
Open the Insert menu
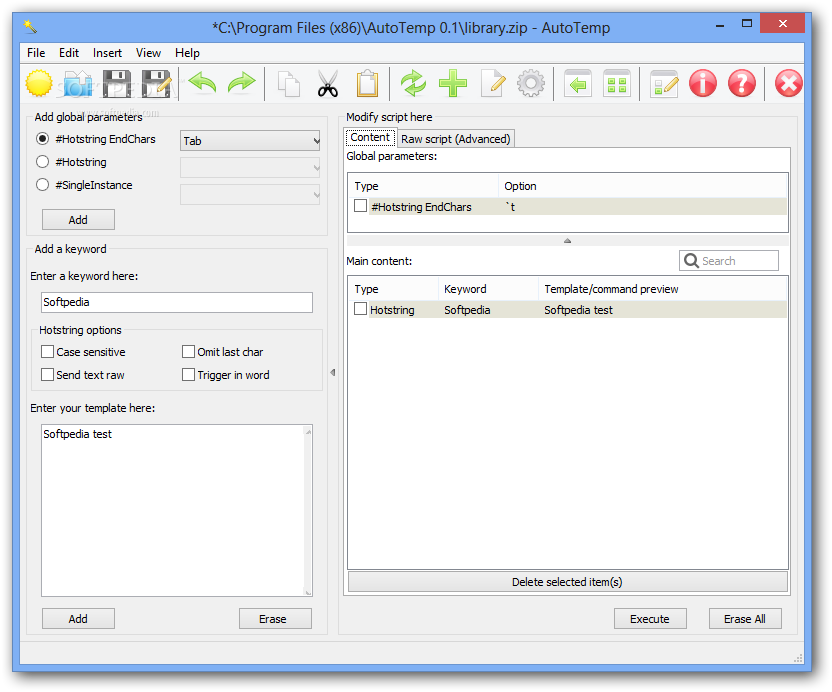click(x=107, y=53)
